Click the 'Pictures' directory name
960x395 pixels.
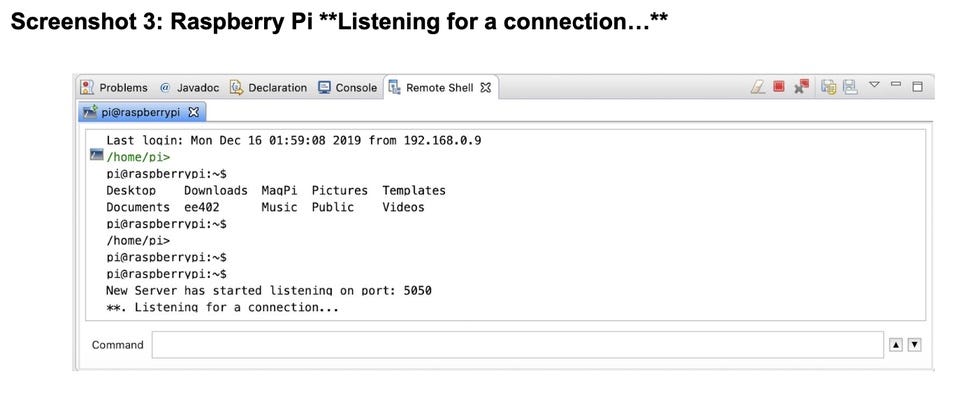coord(340,190)
